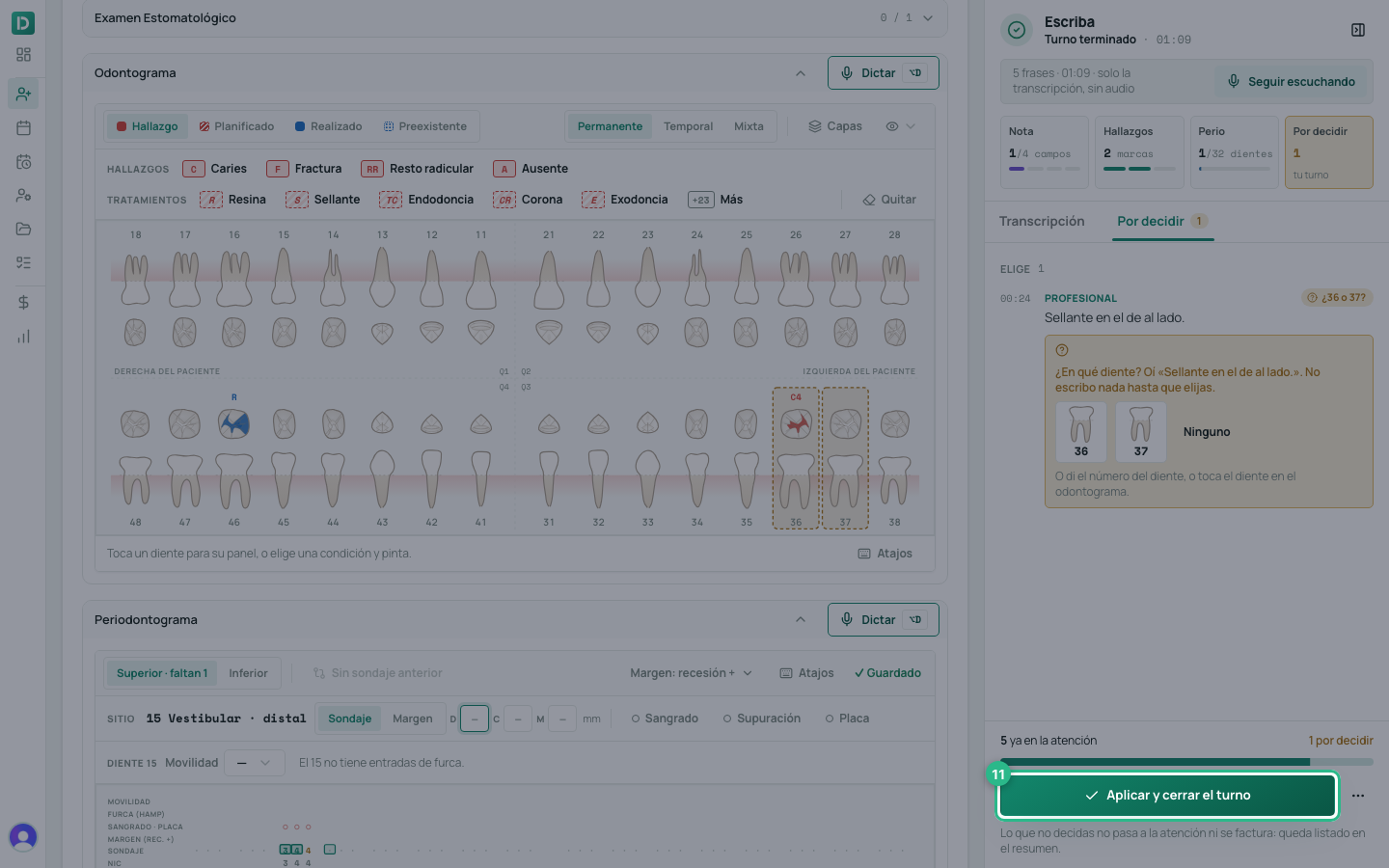
Task: Open the Margen: recesión + dropdown
Action: (x=691, y=673)
